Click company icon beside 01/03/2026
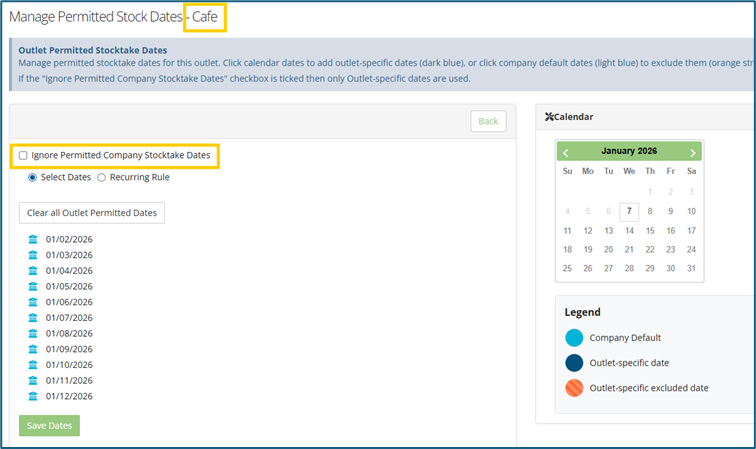The height and width of the screenshot is (449, 756). pyautogui.click(x=33, y=255)
